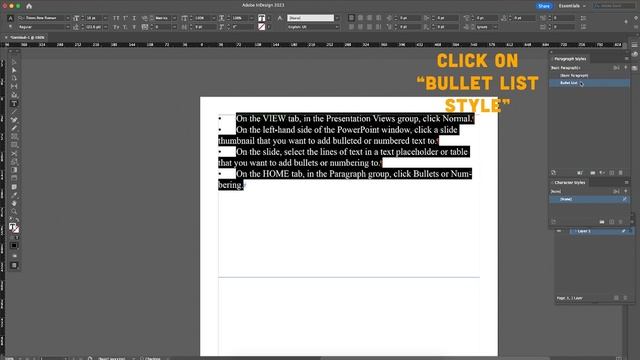This screenshot has width=640, height=360.
Task: Click the Adobe Stock search field
Action: click(x=613, y=6)
